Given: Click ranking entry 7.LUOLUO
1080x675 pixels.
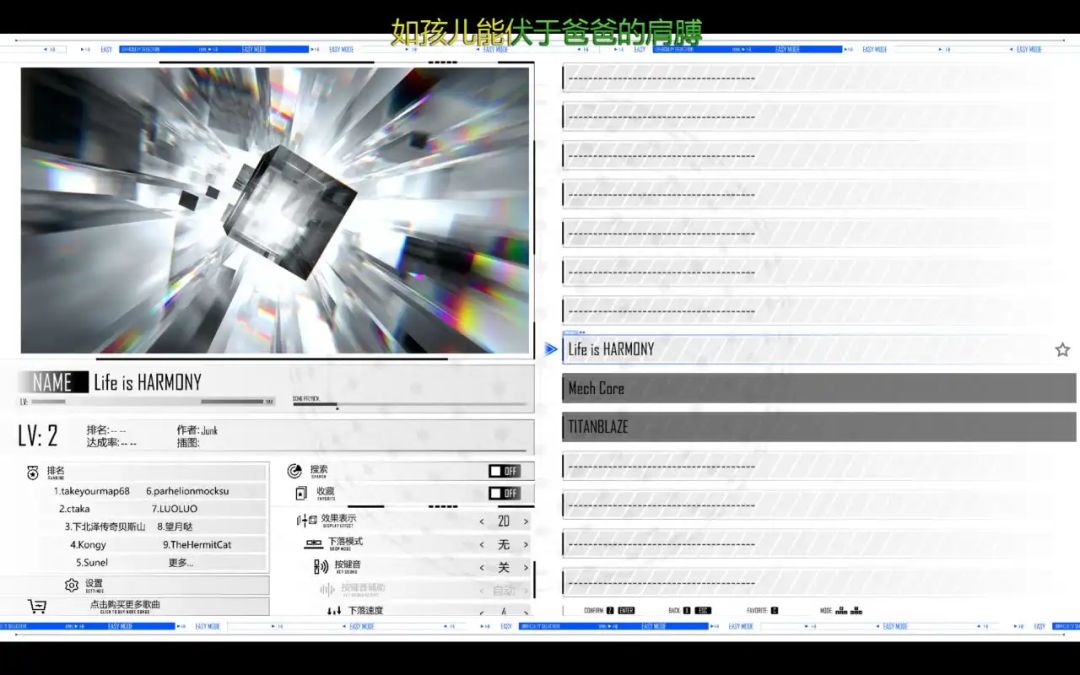Looking at the screenshot, I should click(x=174, y=509).
